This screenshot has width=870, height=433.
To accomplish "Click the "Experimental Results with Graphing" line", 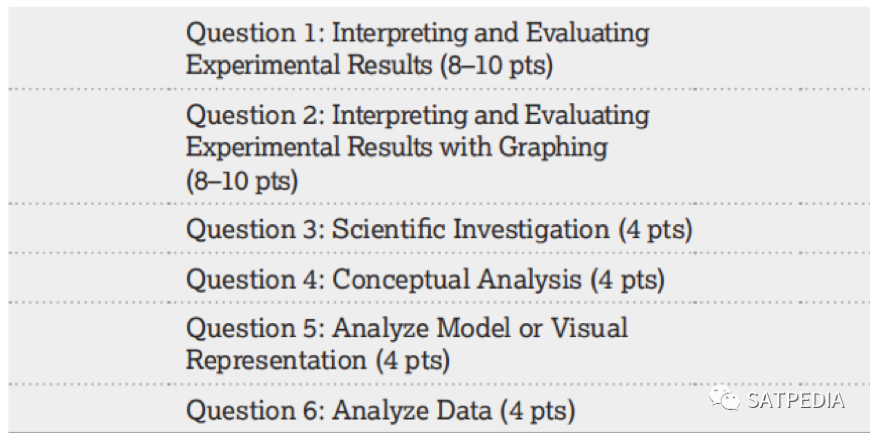I will [397, 148].
